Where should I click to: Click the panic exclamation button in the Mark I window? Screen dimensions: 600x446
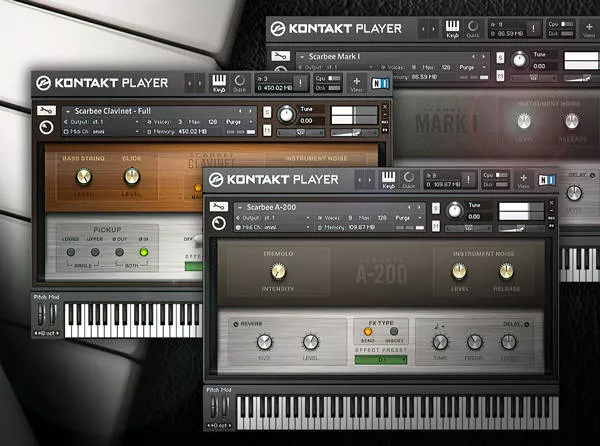(x=533, y=29)
